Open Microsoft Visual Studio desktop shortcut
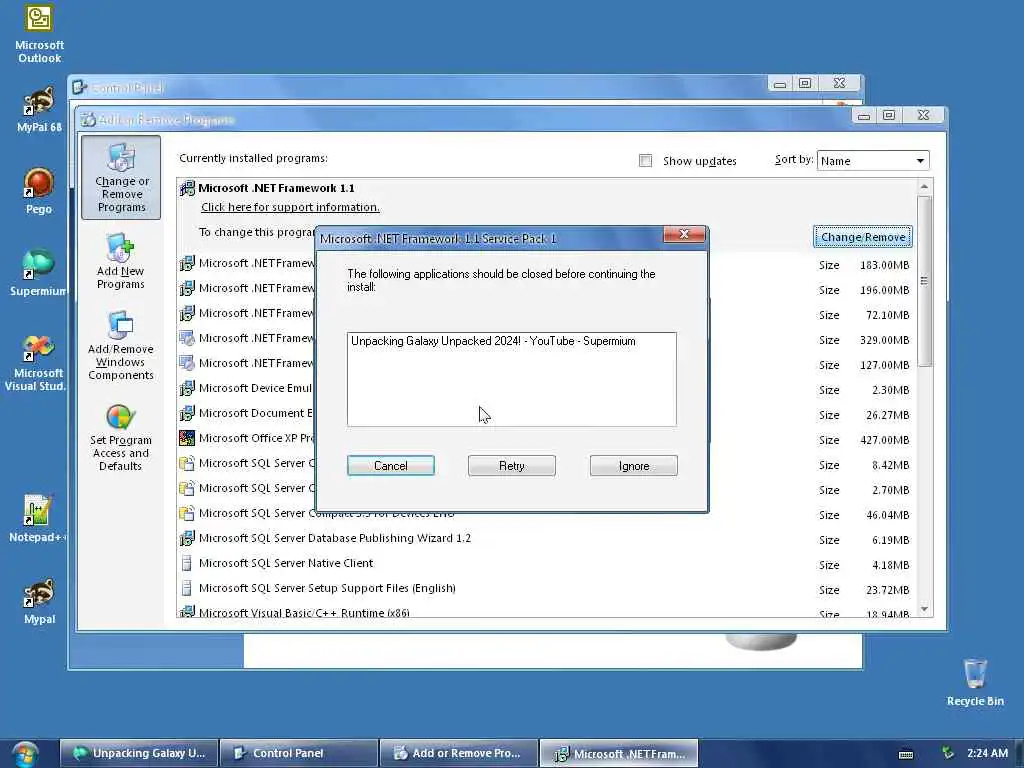This screenshot has height=768, width=1024. coord(37,363)
